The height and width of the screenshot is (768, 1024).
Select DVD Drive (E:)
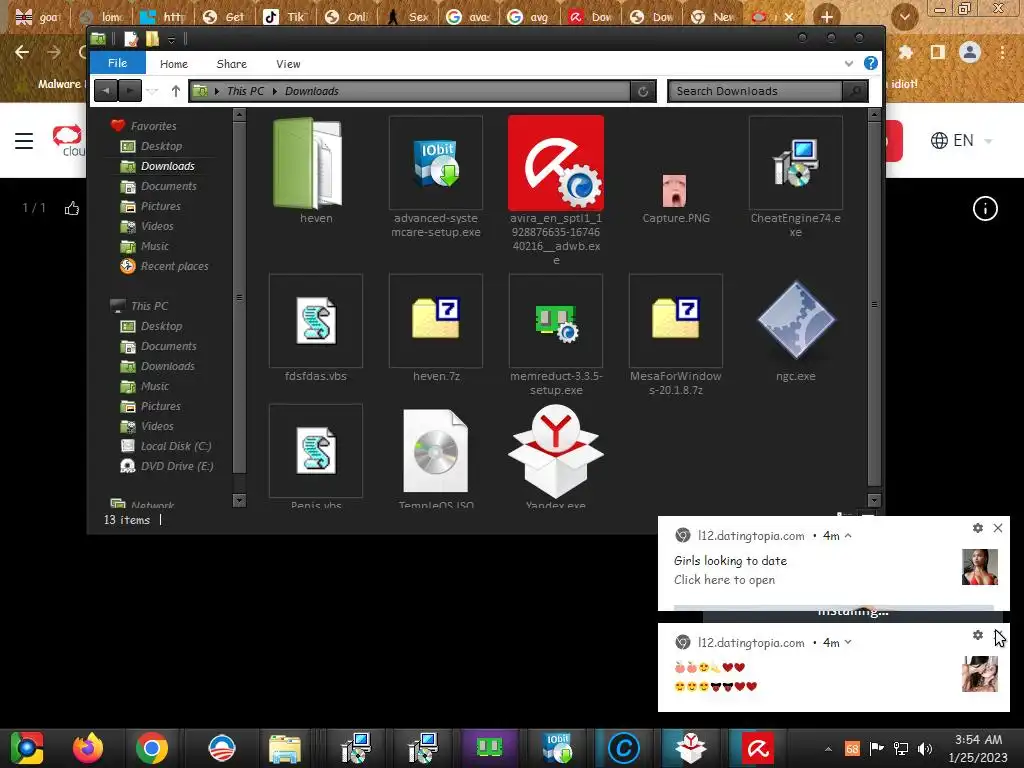[x=177, y=466]
